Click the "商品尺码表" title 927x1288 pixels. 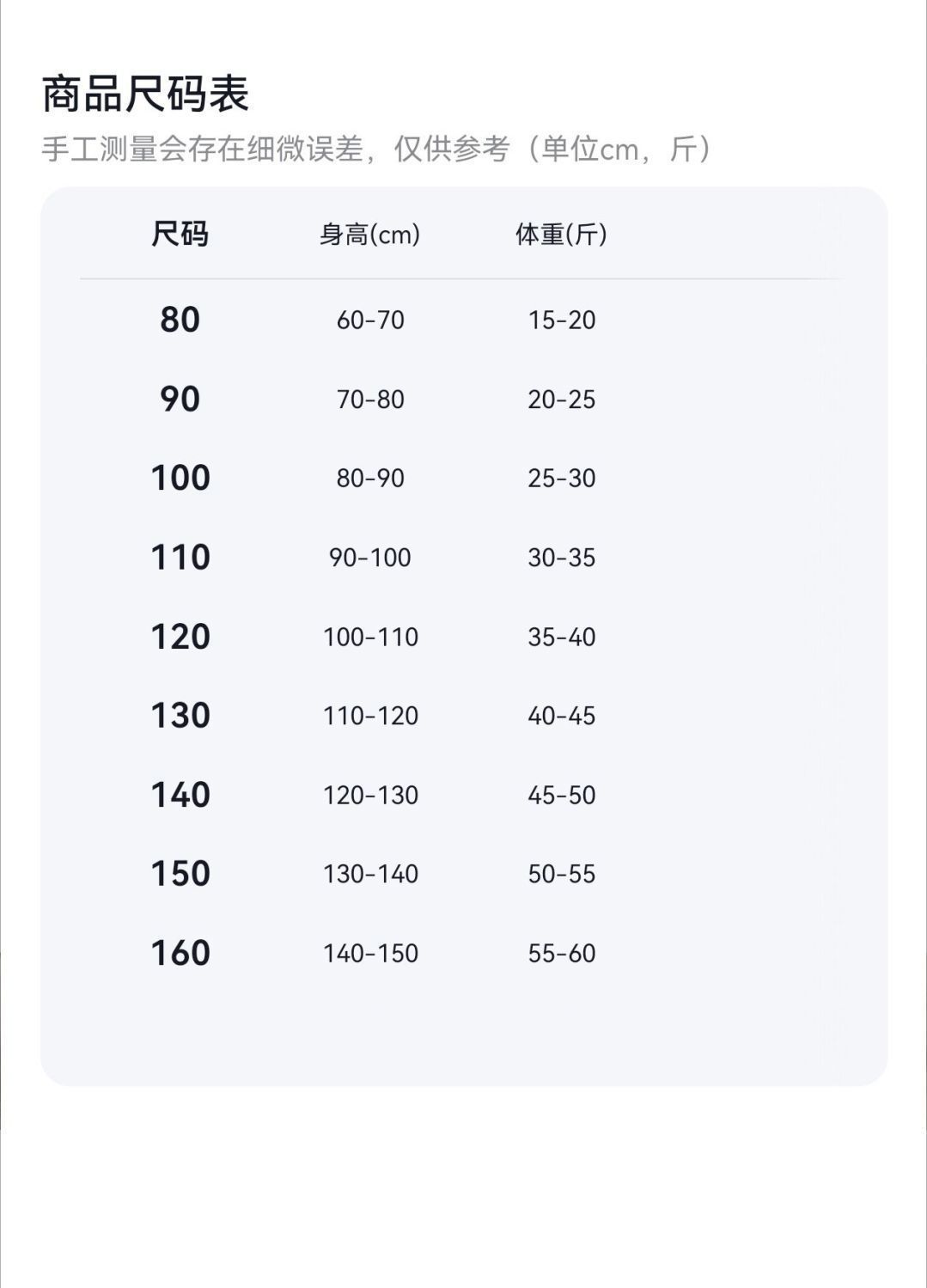(145, 94)
